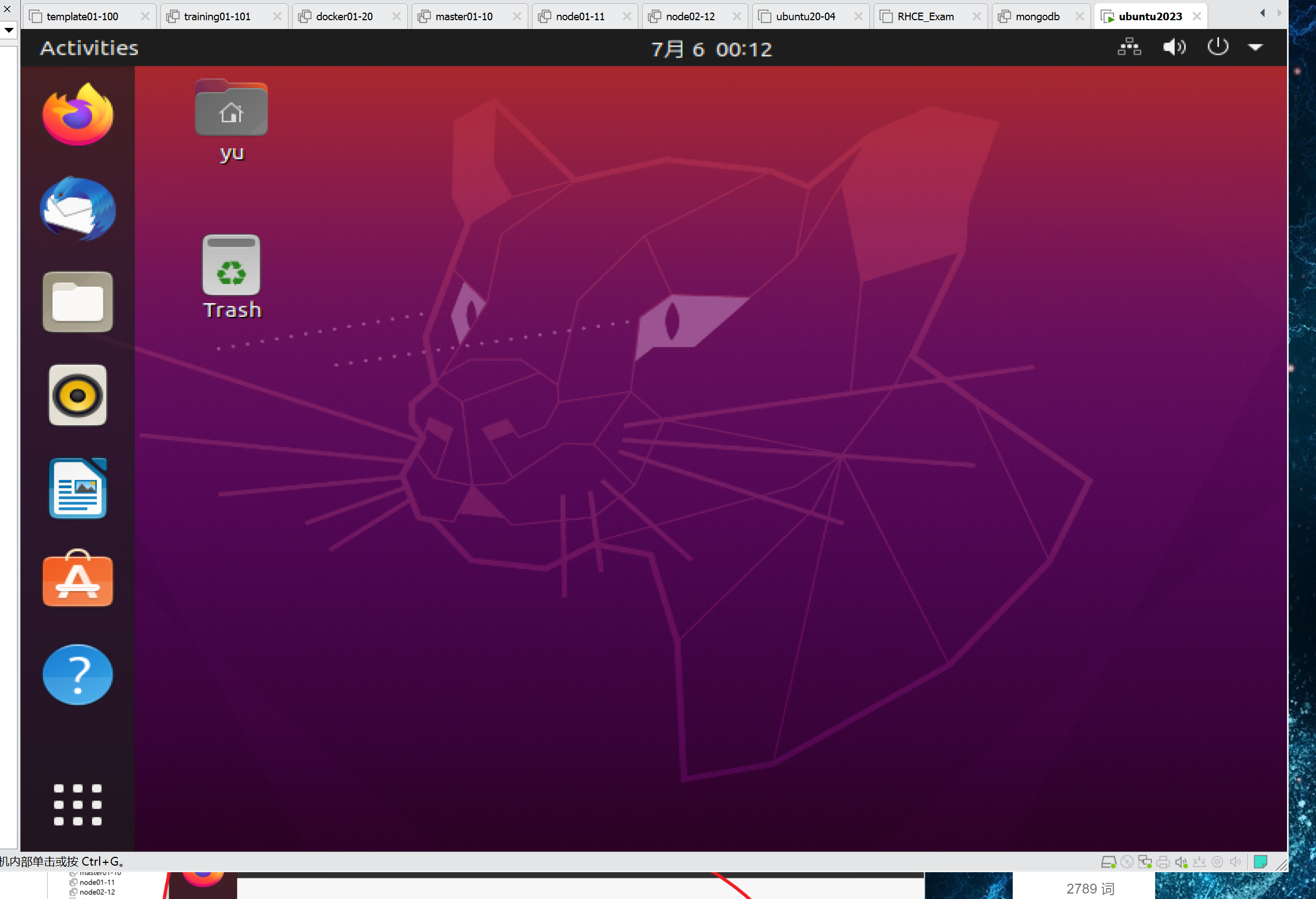Show Applications grid in the dock
The height and width of the screenshot is (899, 1316).
78,804
